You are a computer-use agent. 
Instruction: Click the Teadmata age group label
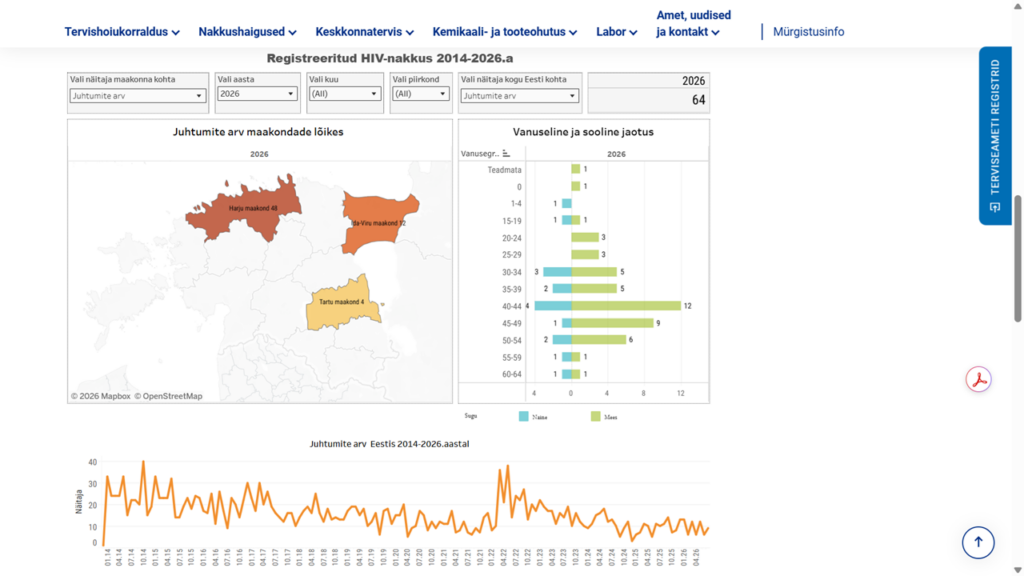(504, 170)
